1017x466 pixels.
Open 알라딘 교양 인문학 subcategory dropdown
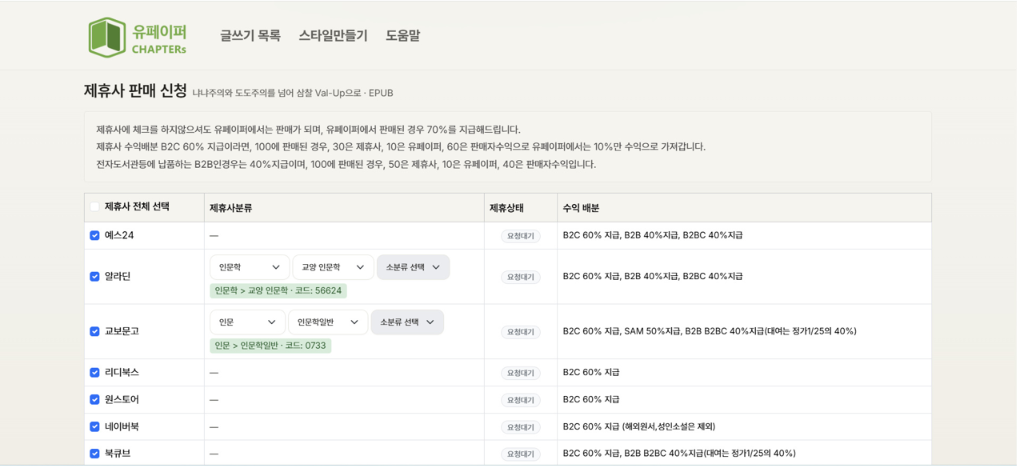click(333, 267)
